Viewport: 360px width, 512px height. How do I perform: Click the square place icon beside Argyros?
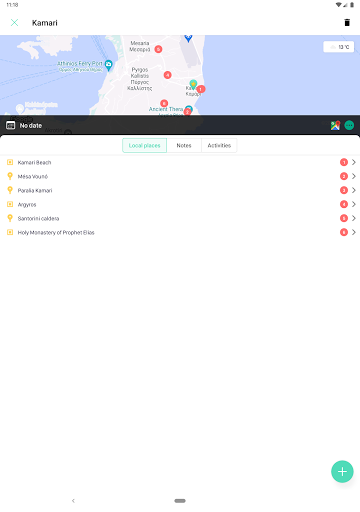(x=10, y=204)
